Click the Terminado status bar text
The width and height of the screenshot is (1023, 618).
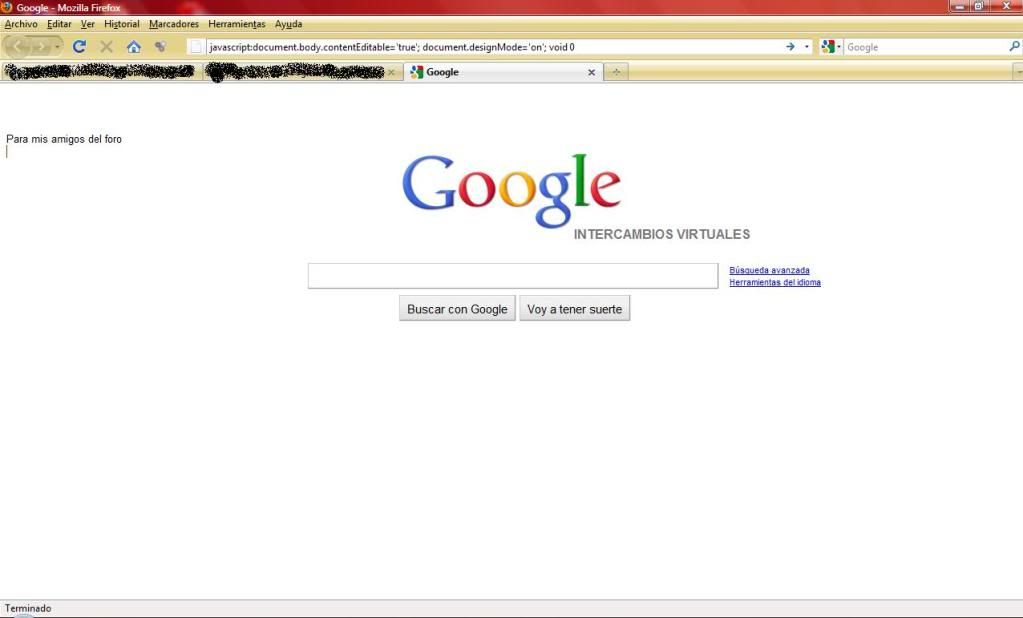(28, 608)
